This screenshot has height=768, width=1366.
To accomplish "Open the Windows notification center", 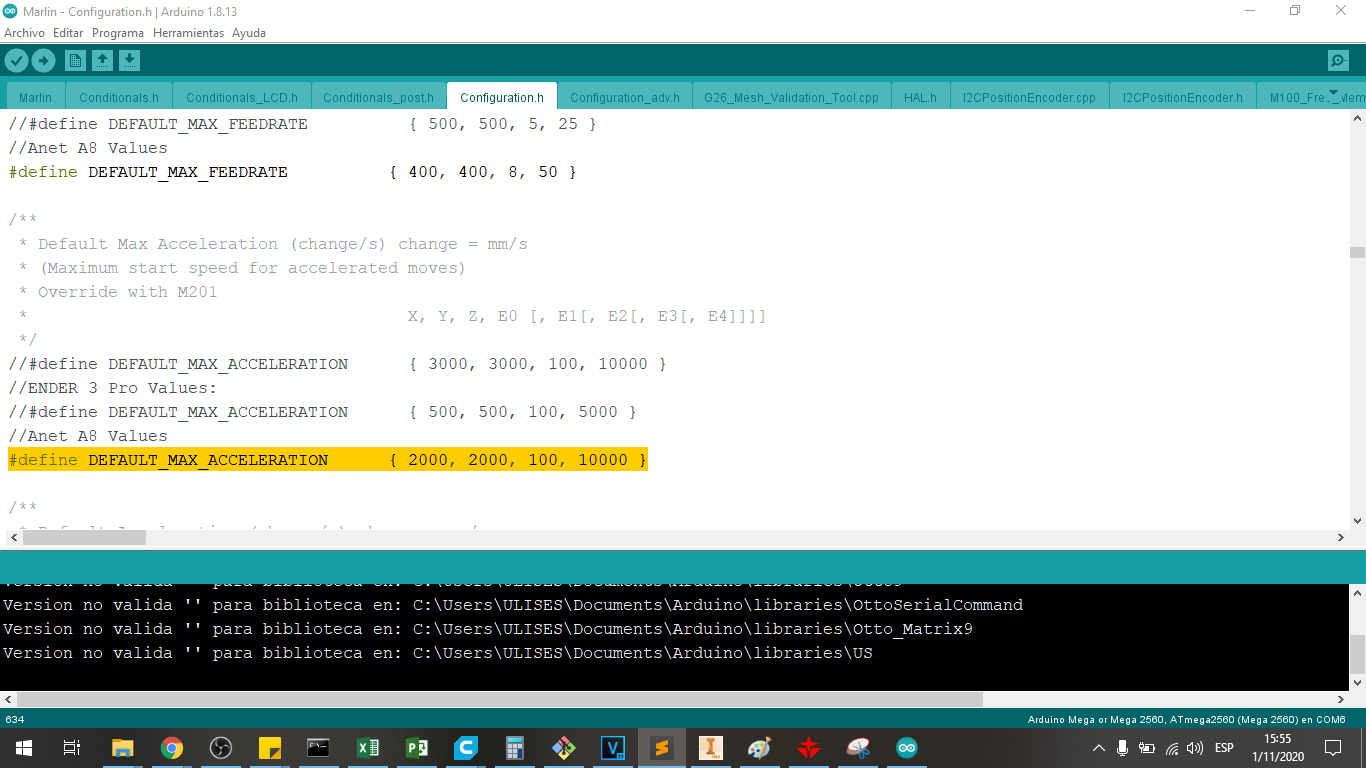I will [x=1333, y=748].
